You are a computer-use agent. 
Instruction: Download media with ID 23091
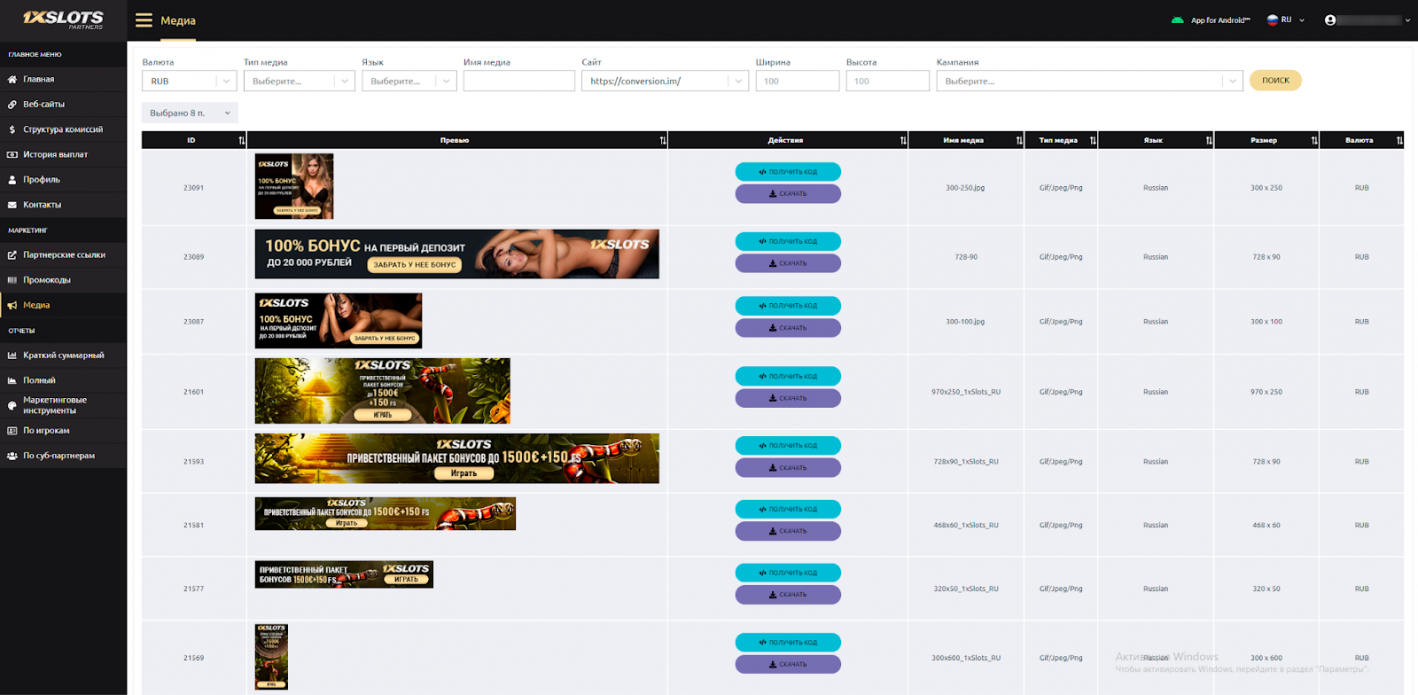click(x=788, y=194)
